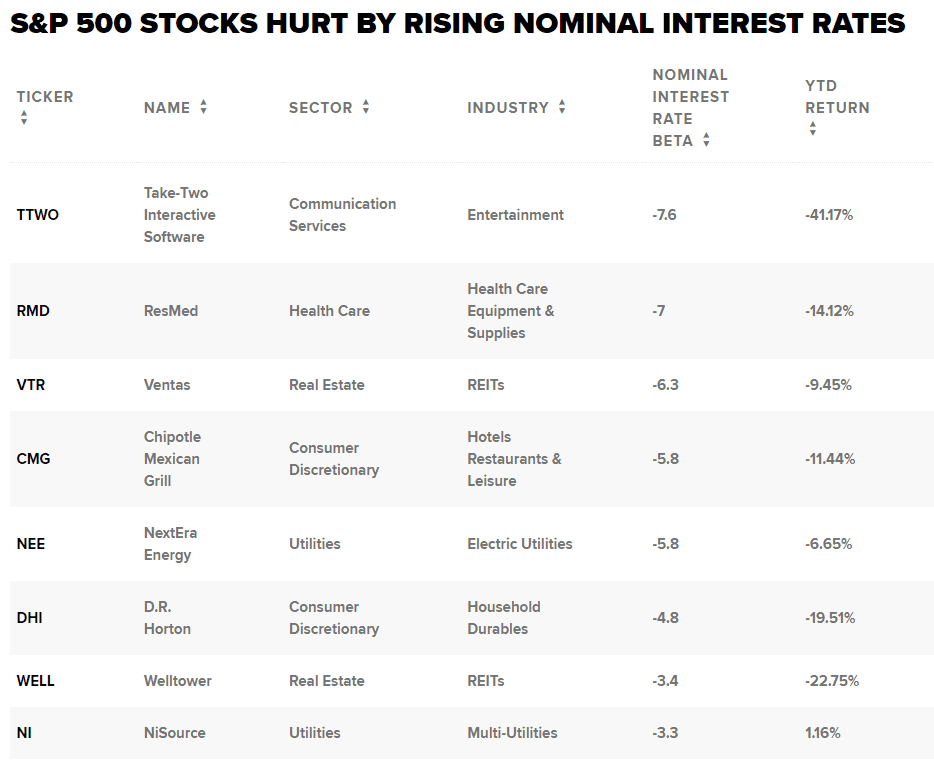Select the NEE ticker cell
Image resolution: width=934 pixels, height=764 pixels.
31,544
